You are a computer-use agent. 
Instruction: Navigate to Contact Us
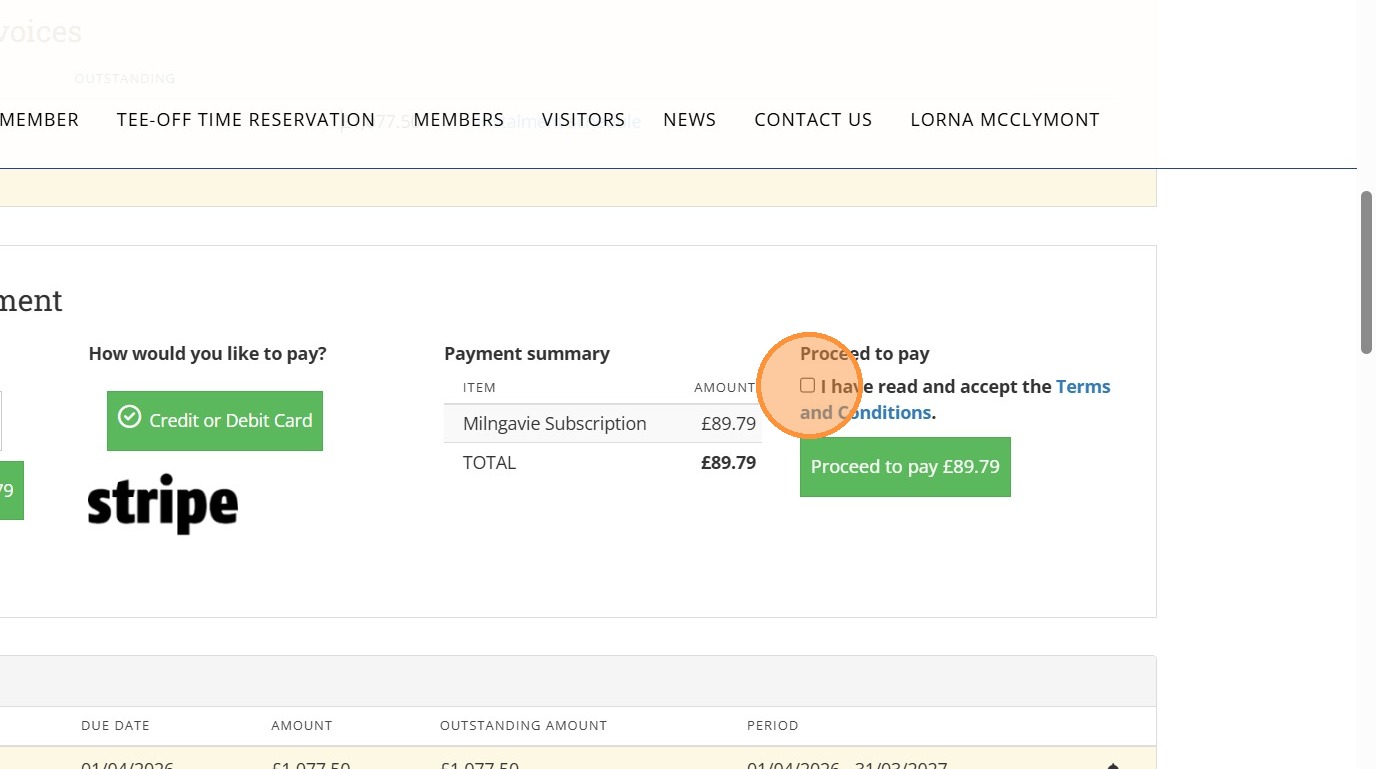pyautogui.click(x=813, y=120)
